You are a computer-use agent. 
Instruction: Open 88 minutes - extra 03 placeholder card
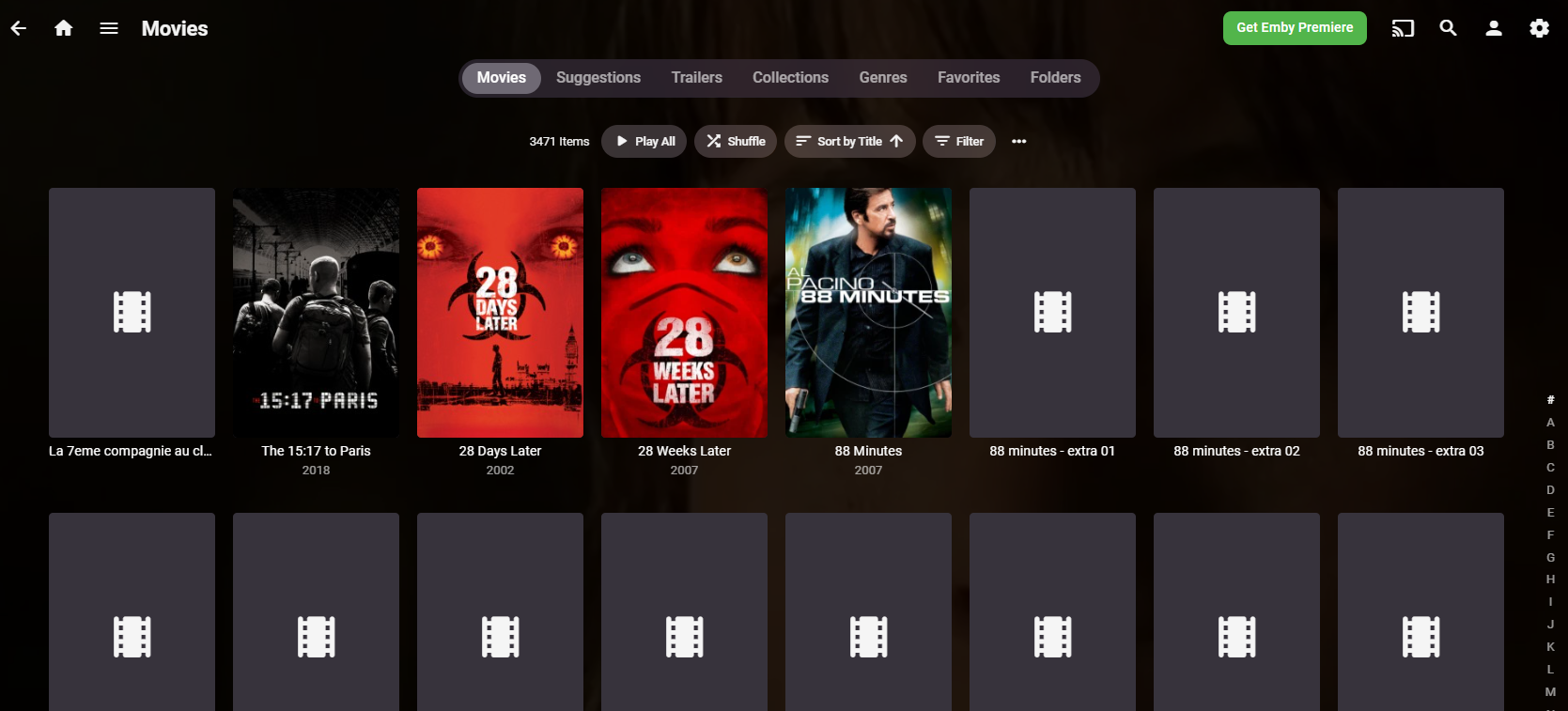click(x=1421, y=313)
